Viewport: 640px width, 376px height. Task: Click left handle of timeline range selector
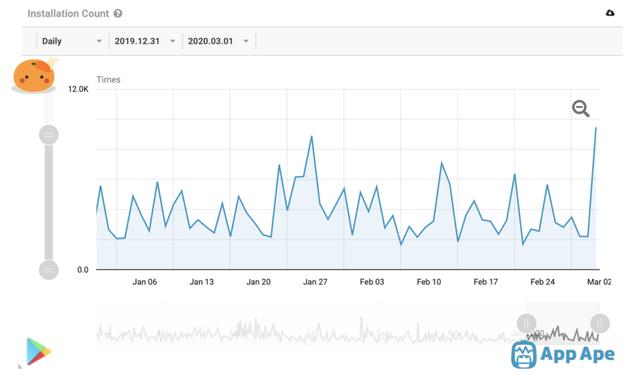tap(526, 323)
